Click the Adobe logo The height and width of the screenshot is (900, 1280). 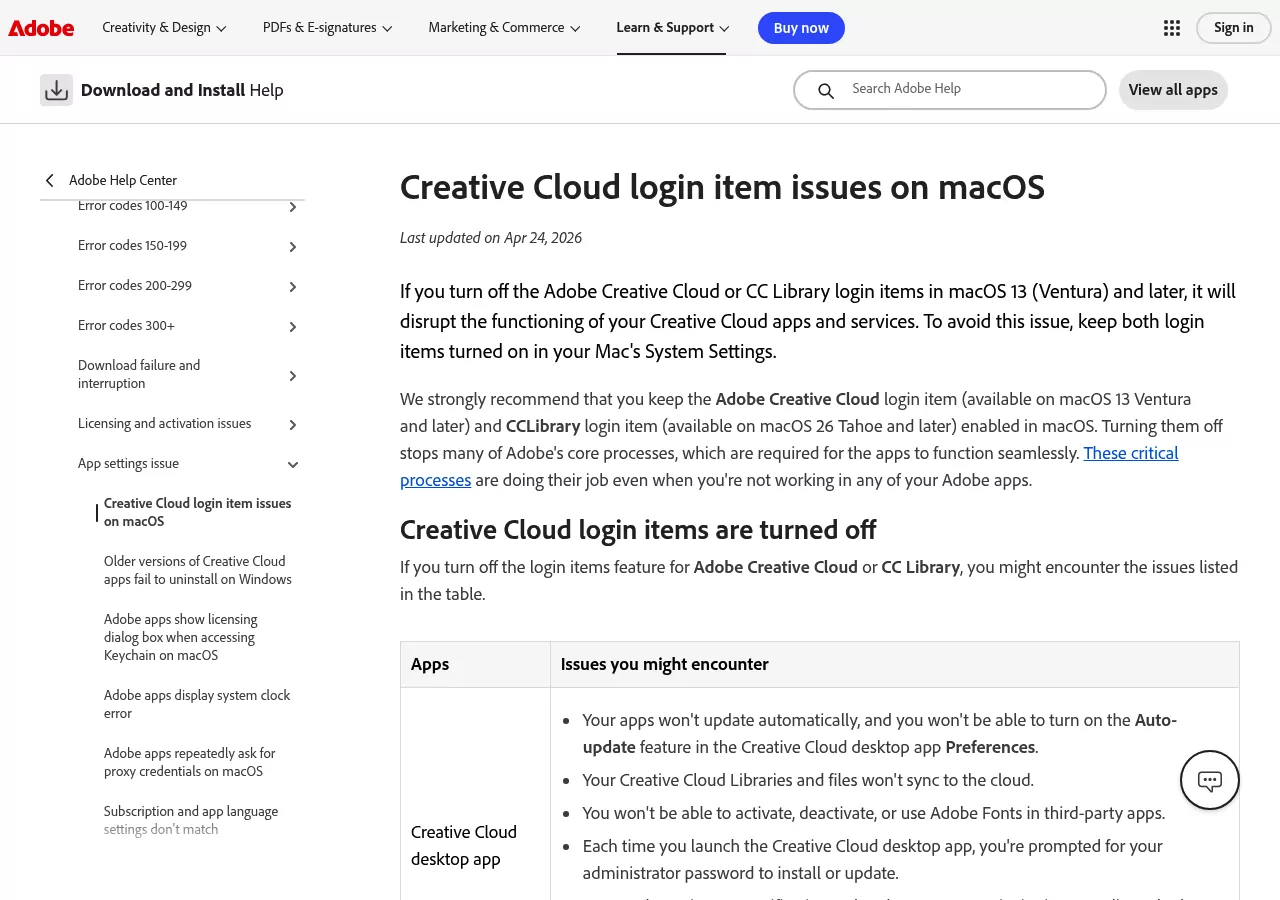click(x=41, y=28)
